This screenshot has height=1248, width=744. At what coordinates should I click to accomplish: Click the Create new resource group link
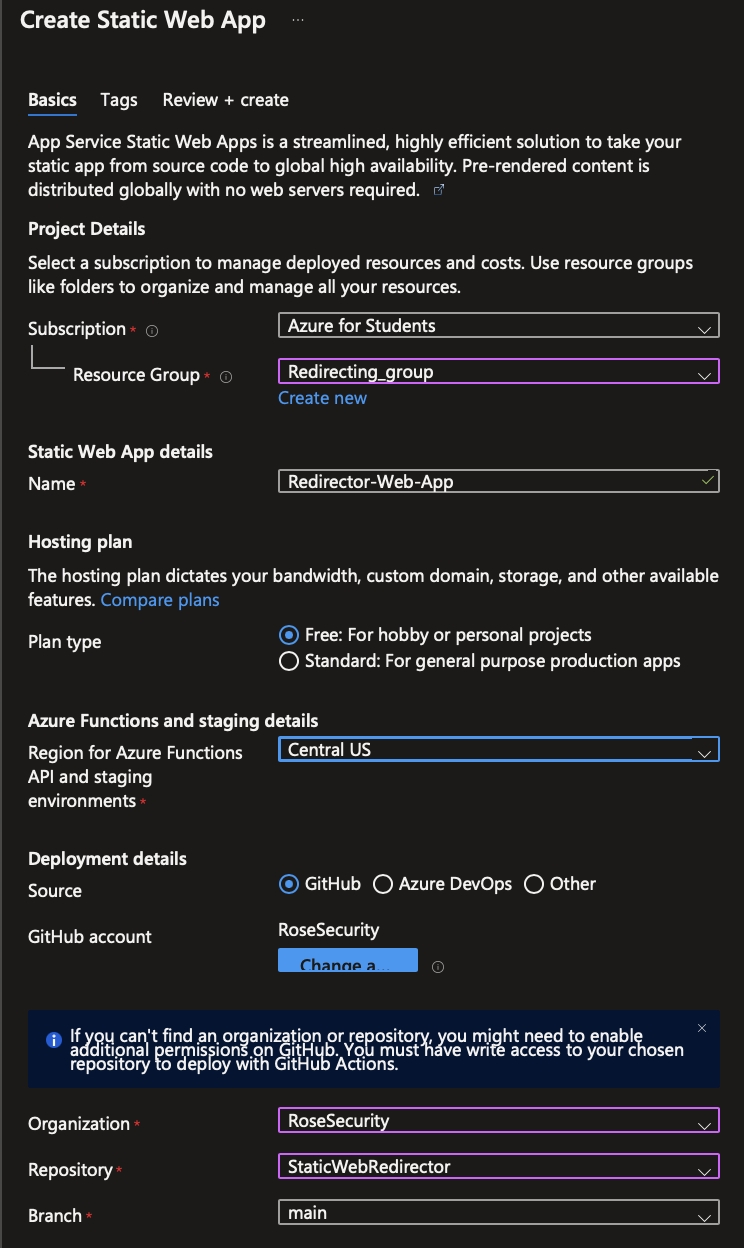(322, 398)
